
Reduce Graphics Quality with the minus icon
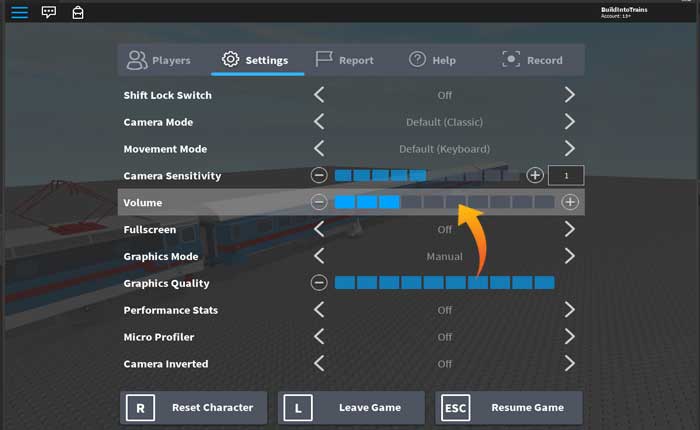pyautogui.click(x=319, y=283)
